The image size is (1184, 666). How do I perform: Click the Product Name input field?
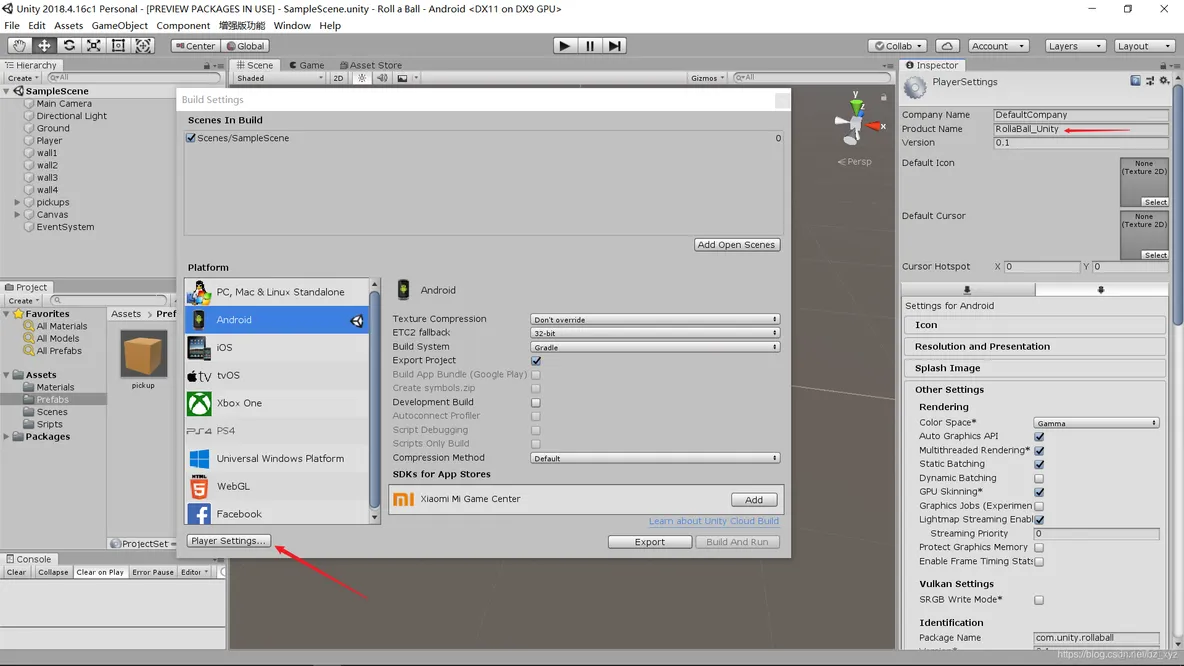1081,129
